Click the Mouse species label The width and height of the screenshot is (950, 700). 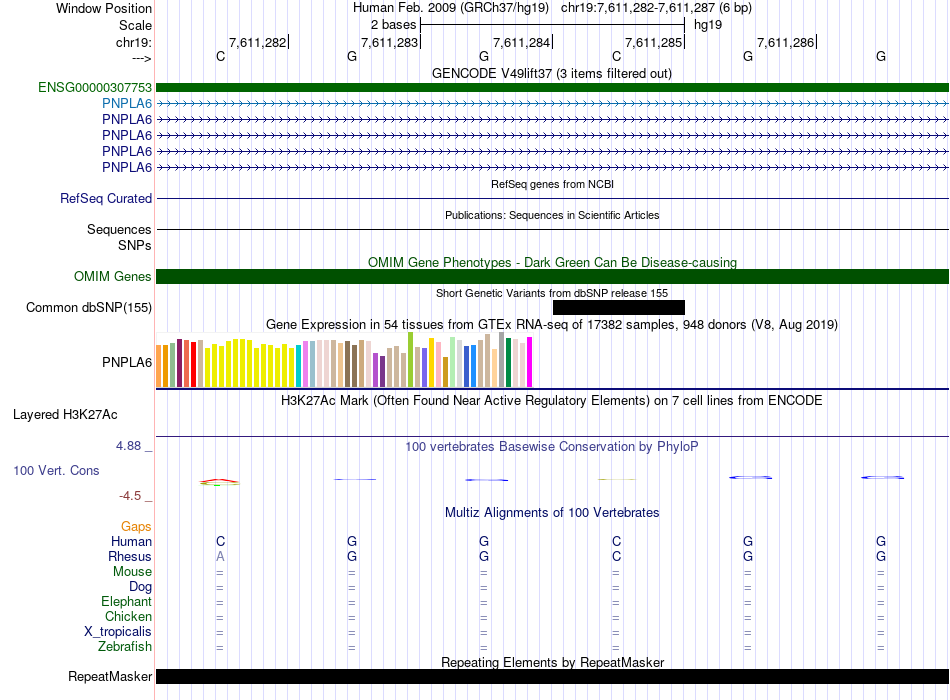pyautogui.click(x=132, y=572)
